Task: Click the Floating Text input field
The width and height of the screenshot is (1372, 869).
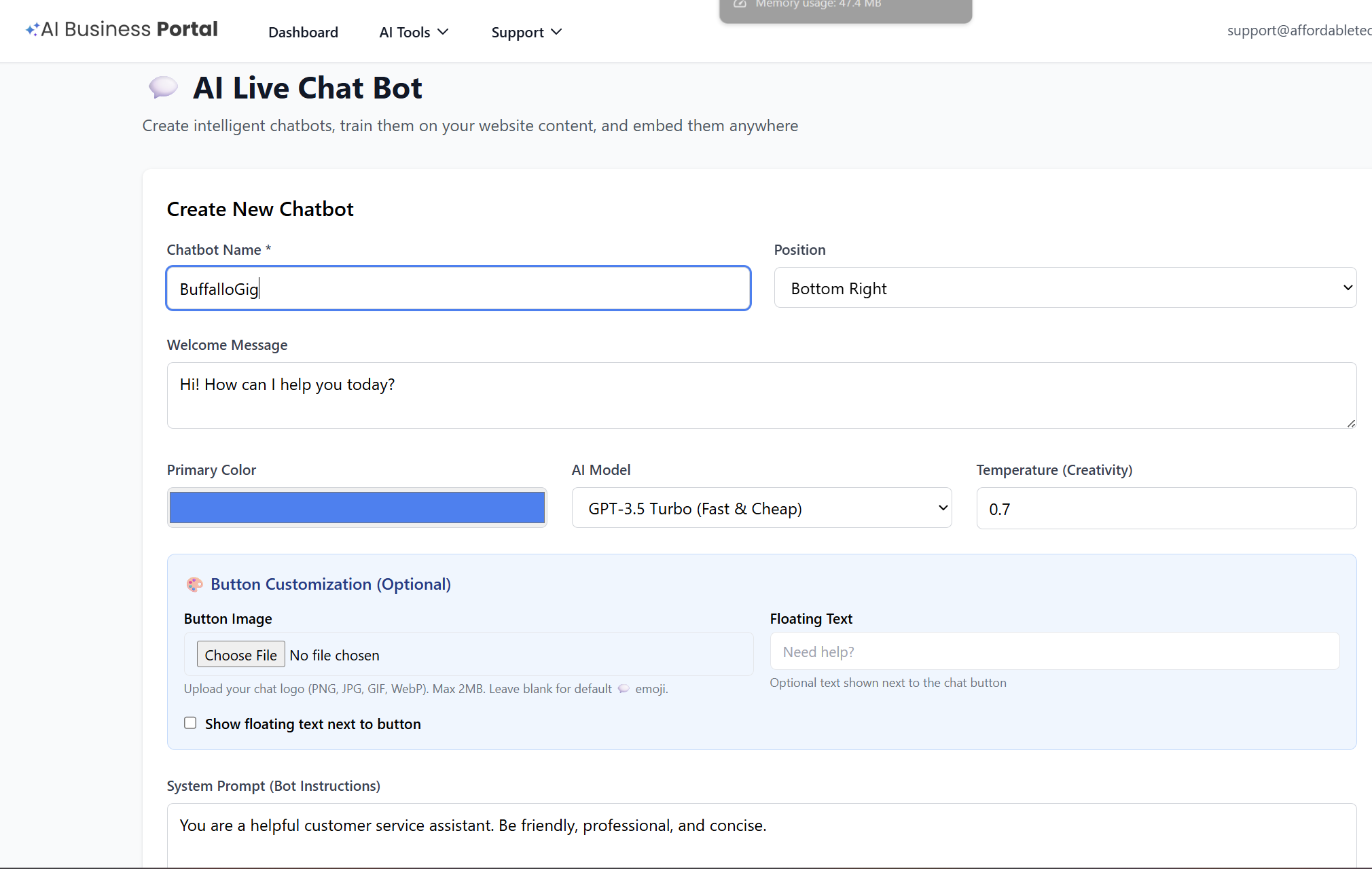Action: [x=1054, y=652]
